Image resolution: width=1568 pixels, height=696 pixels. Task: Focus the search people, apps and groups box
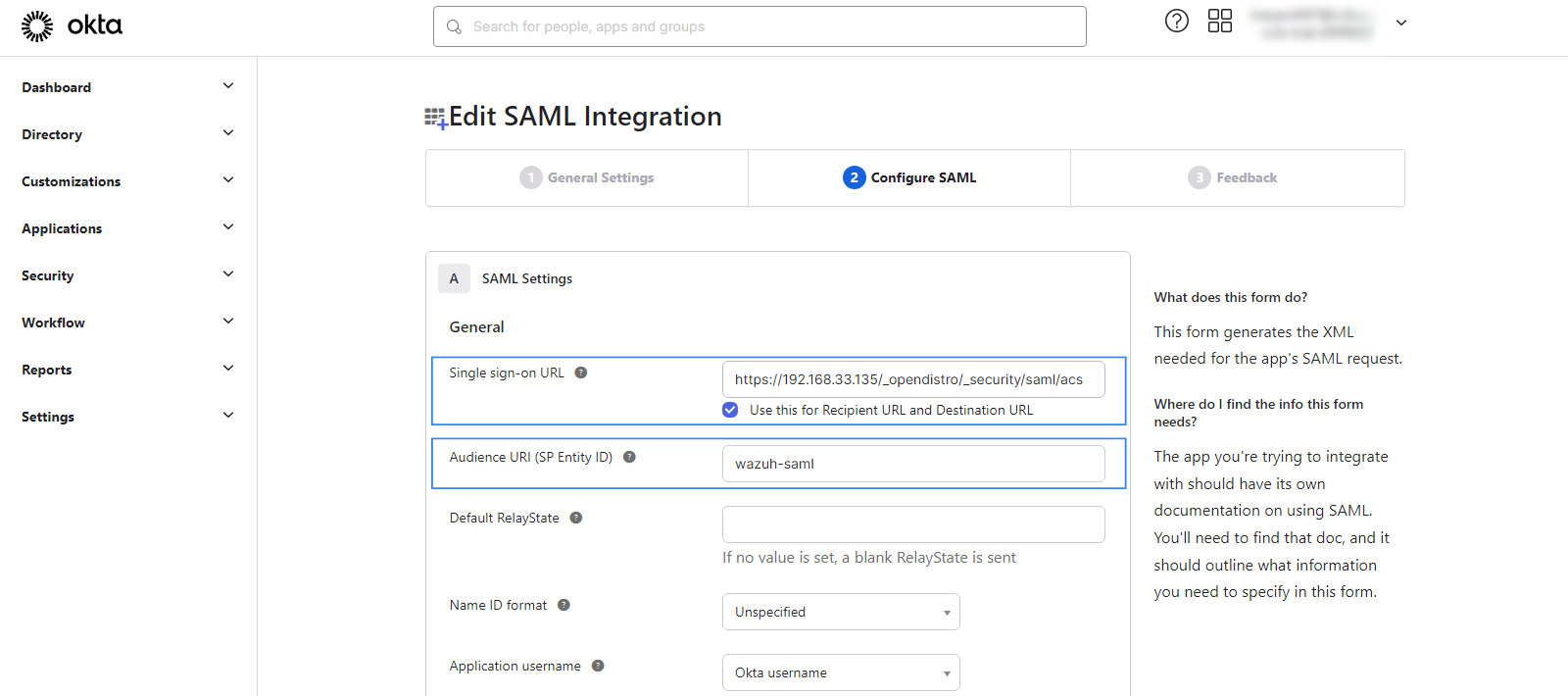(x=759, y=26)
